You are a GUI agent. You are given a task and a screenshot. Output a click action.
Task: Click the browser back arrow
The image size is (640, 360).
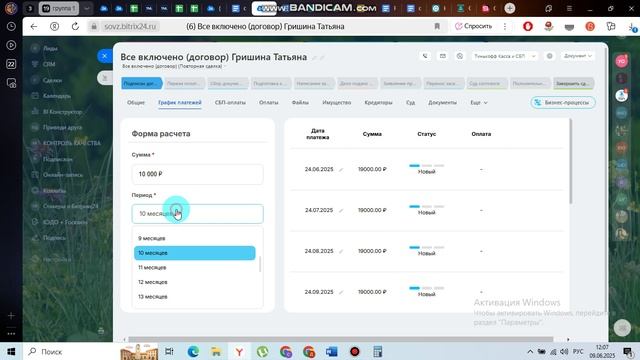point(34,27)
